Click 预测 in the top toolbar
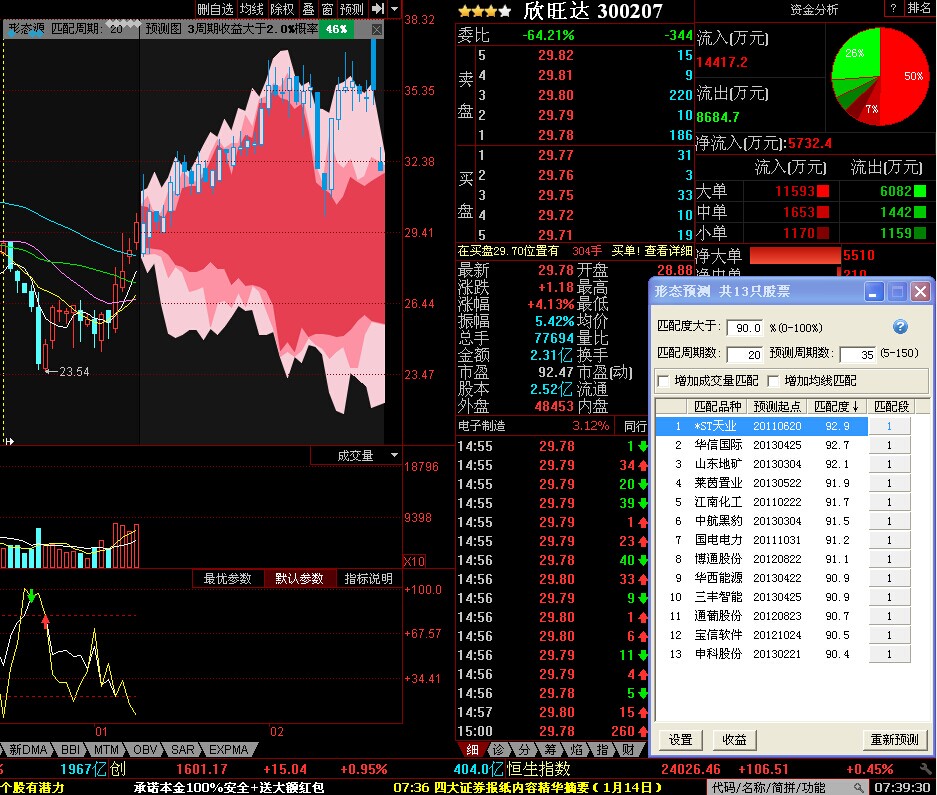Viewport: 937px width, 795px height. 351,9
